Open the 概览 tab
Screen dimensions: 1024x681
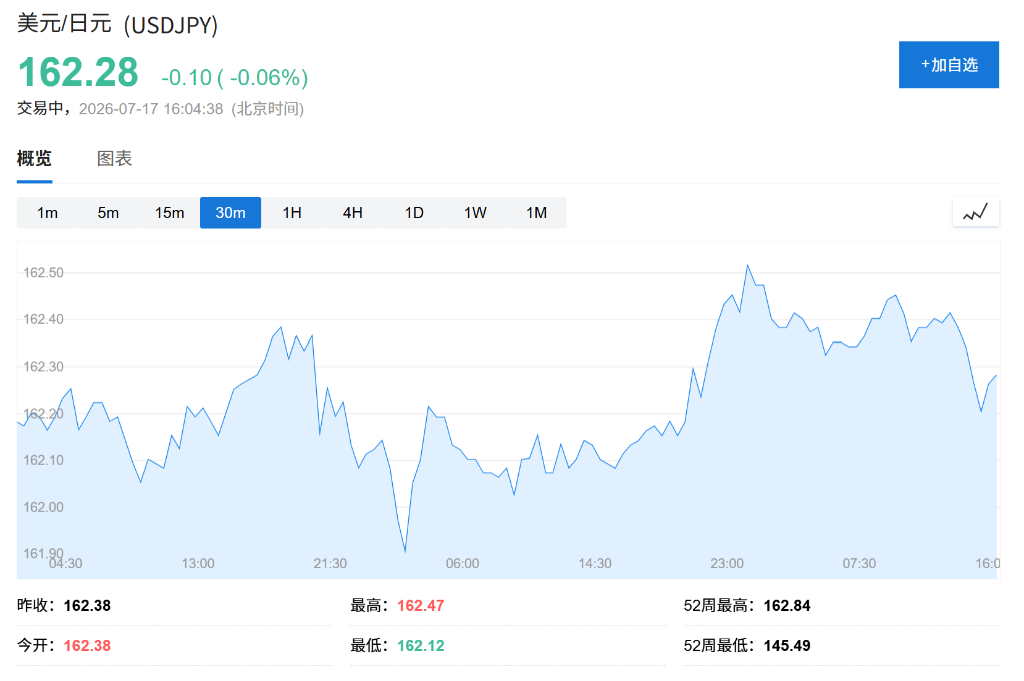[34, 158]
